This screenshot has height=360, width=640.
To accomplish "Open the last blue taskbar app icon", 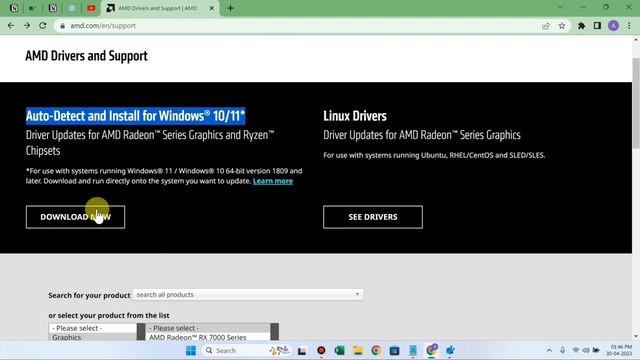I will click(450, 350).
